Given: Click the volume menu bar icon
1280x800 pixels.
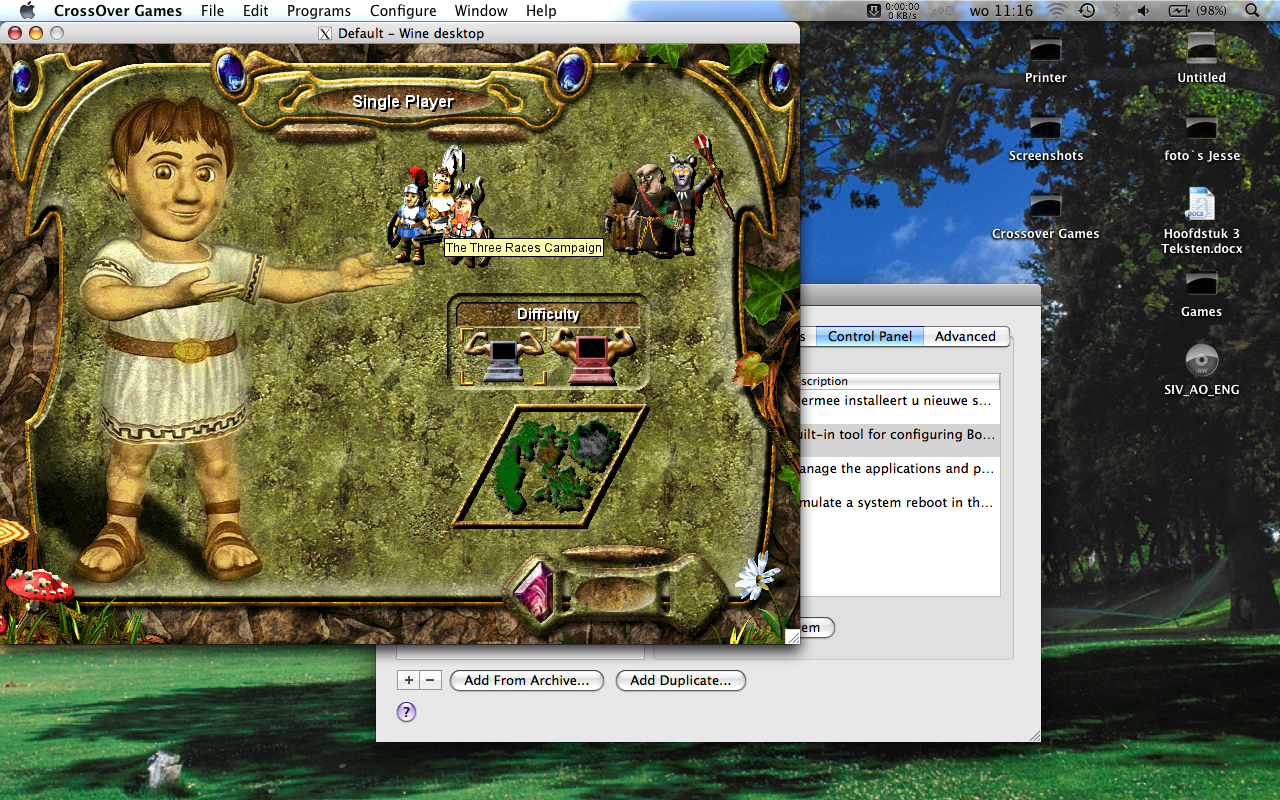Looking at the screenshot, I should (x=1144, y=11).
